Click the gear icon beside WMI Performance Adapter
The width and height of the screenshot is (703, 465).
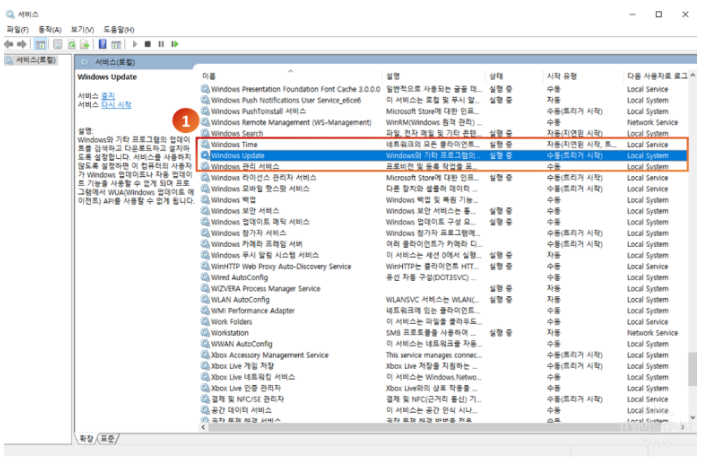click(x=205, y=310)
